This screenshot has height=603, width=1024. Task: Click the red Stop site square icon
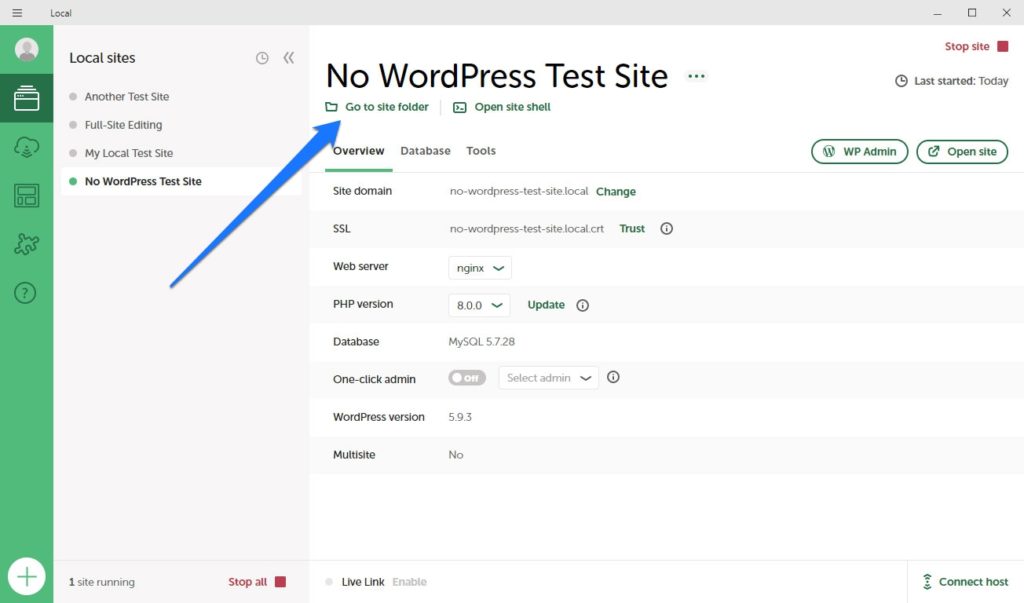(x=1002, y=46)
